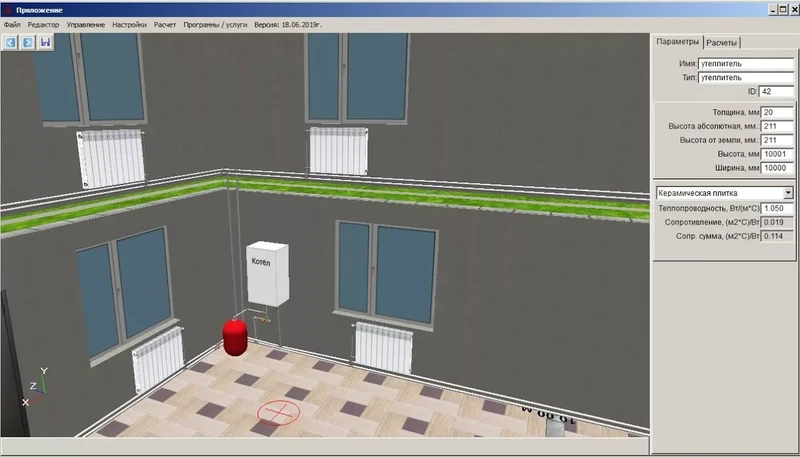
Task: Switch to the Параметры tab
Action: click(677, 42)
